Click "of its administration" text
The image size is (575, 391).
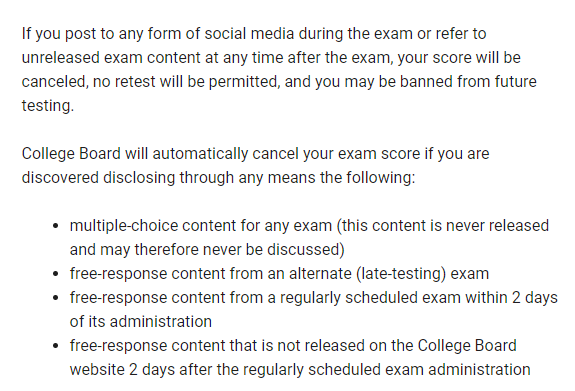[141, 322]
